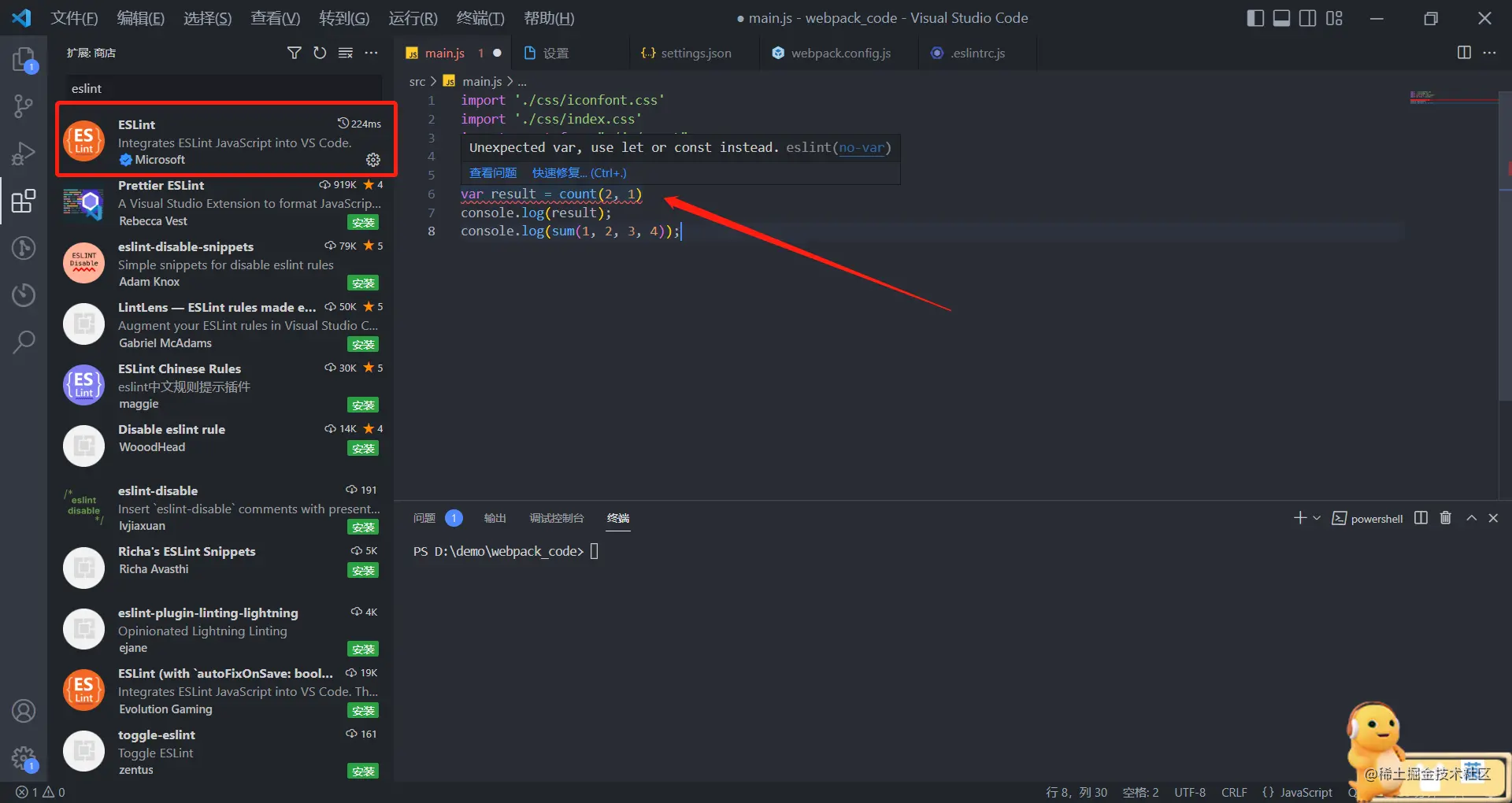Toggle the secondary side bar layout button

[x=1308, y=18]
